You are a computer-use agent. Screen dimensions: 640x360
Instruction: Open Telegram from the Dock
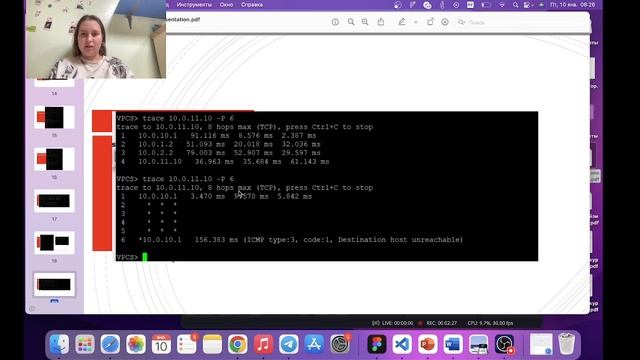tap(289, 344)
